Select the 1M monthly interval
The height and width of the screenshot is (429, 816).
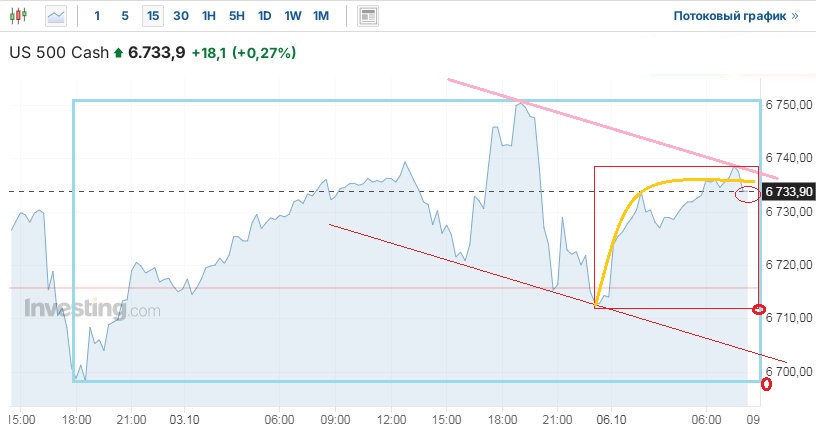[x=320, y=16]
